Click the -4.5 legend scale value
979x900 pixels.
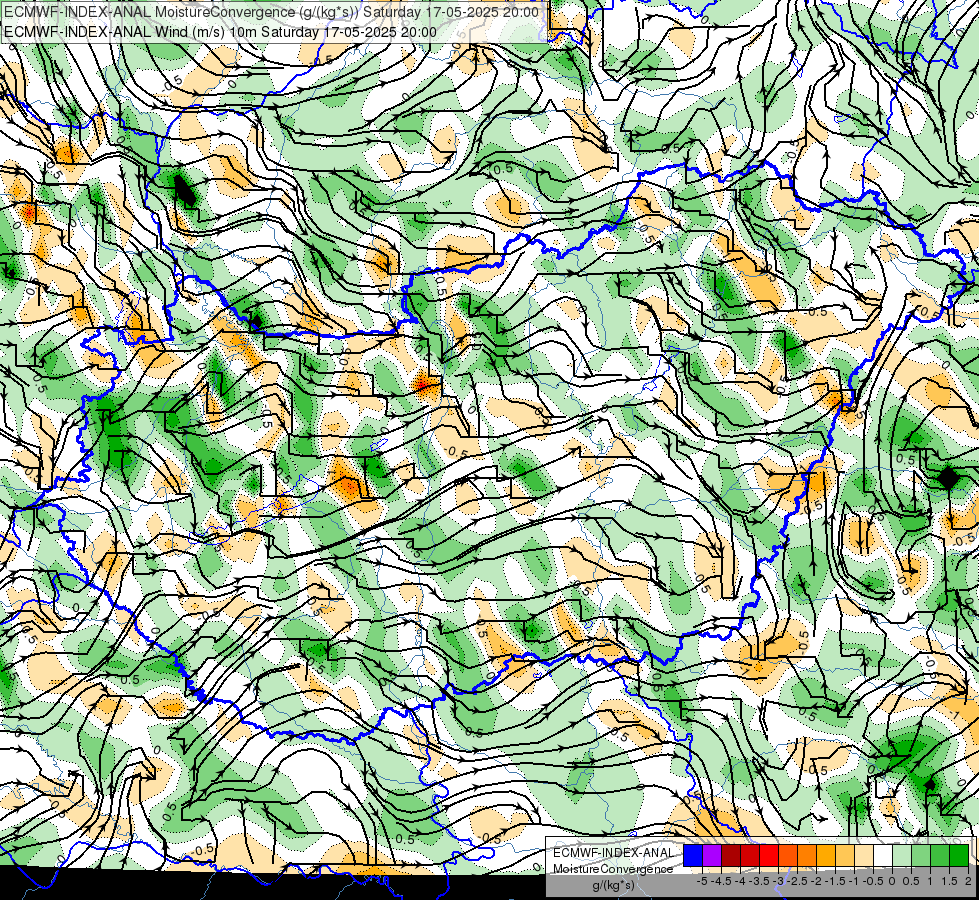click(719, 881)
